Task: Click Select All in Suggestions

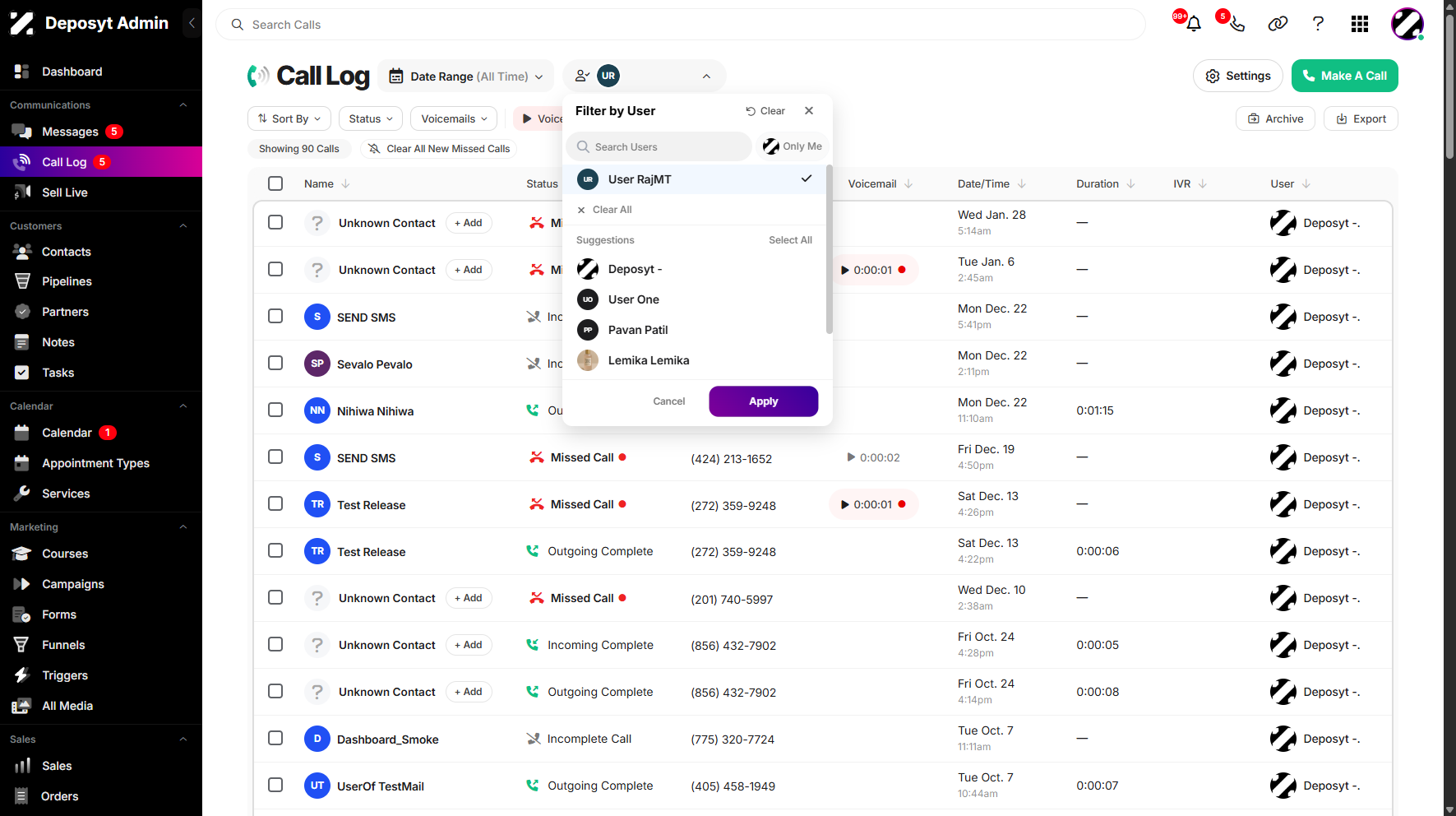Action: (790, 240)
